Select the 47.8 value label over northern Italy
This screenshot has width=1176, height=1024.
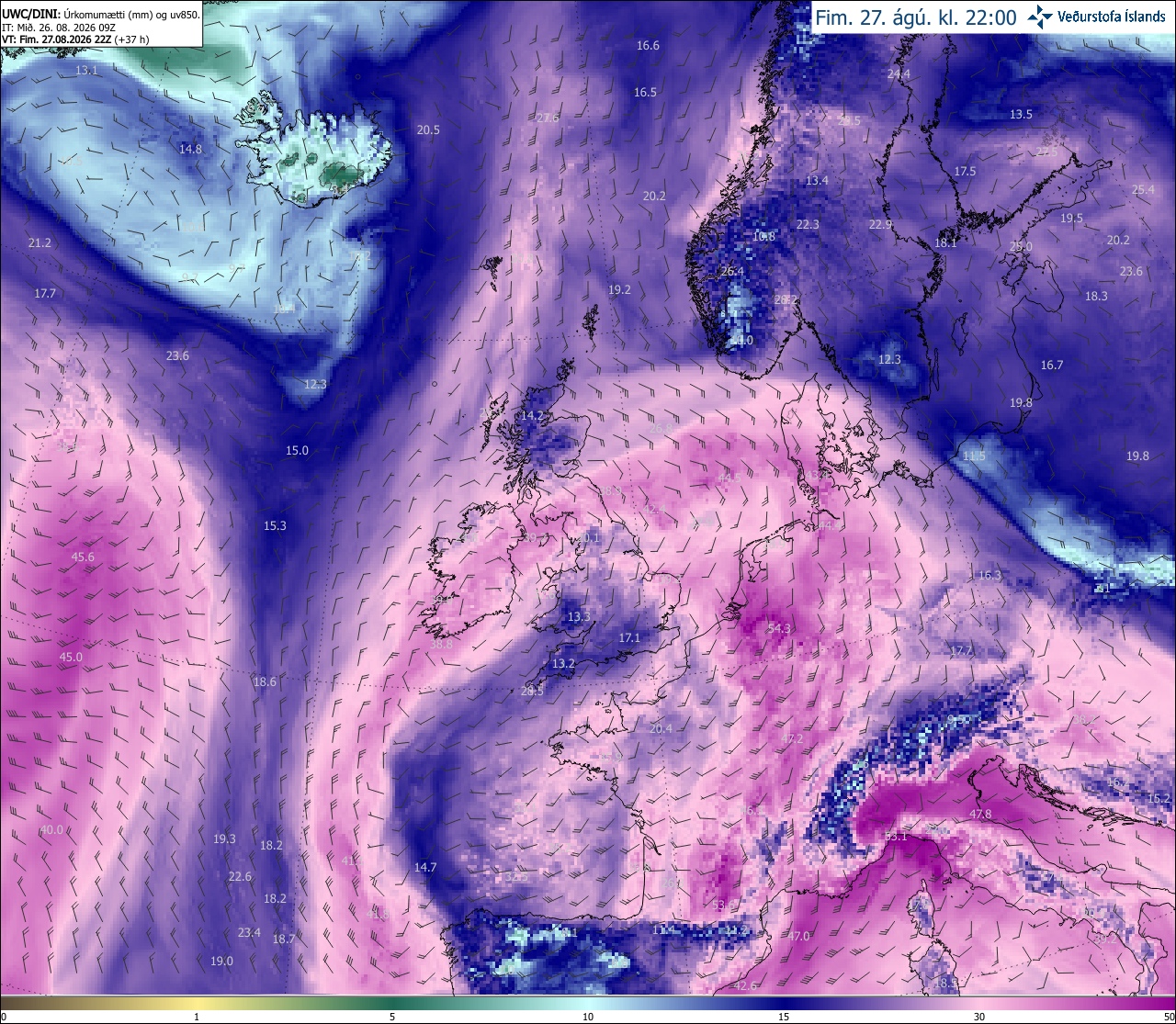(980, 815)
